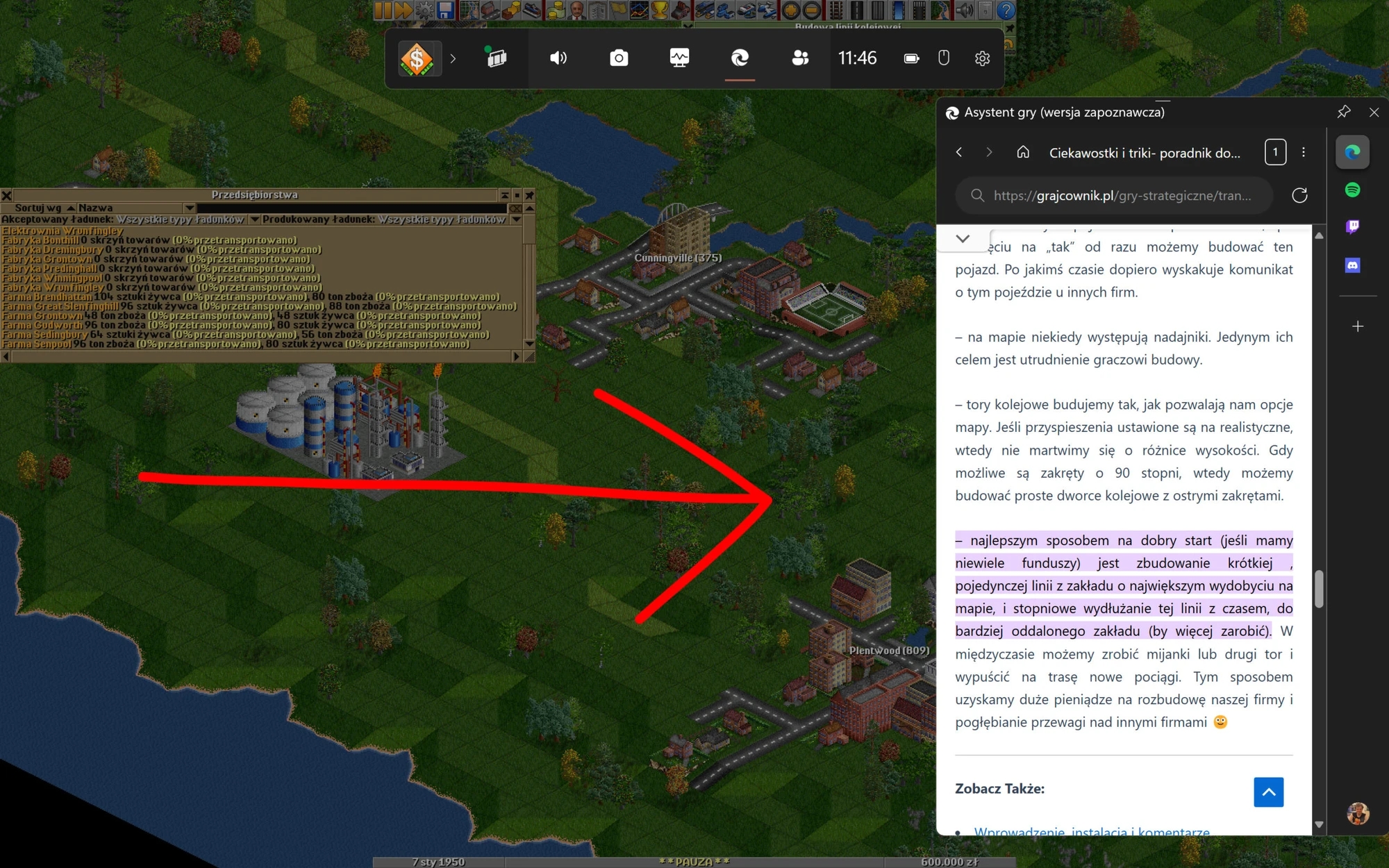Click the zoom in magnifier icon

point(790,10)
